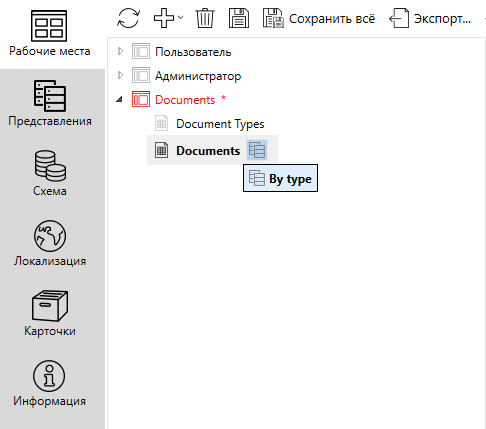
Task: Click the refresh arrows icon in toolbar
Action: coord(128,18)
